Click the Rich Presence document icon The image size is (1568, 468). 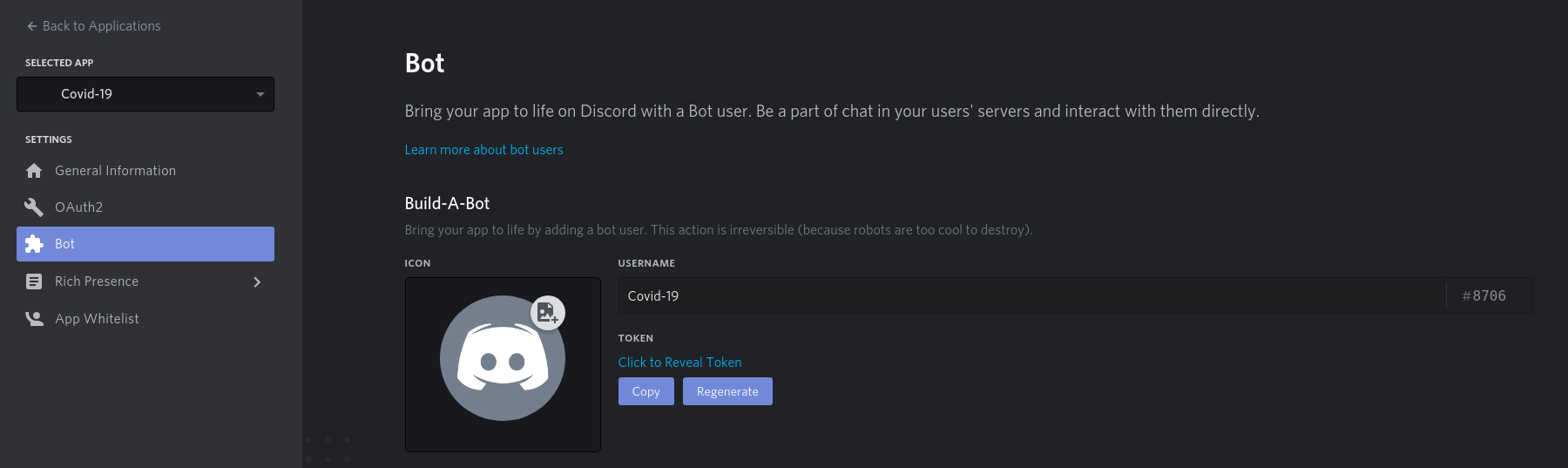click(x=34, y=281)
